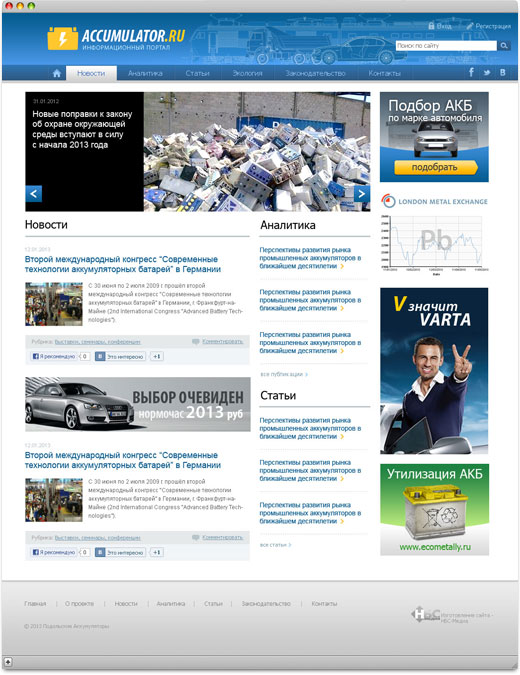
Task: Go to the home page via house icon
Action: [57, 73]
